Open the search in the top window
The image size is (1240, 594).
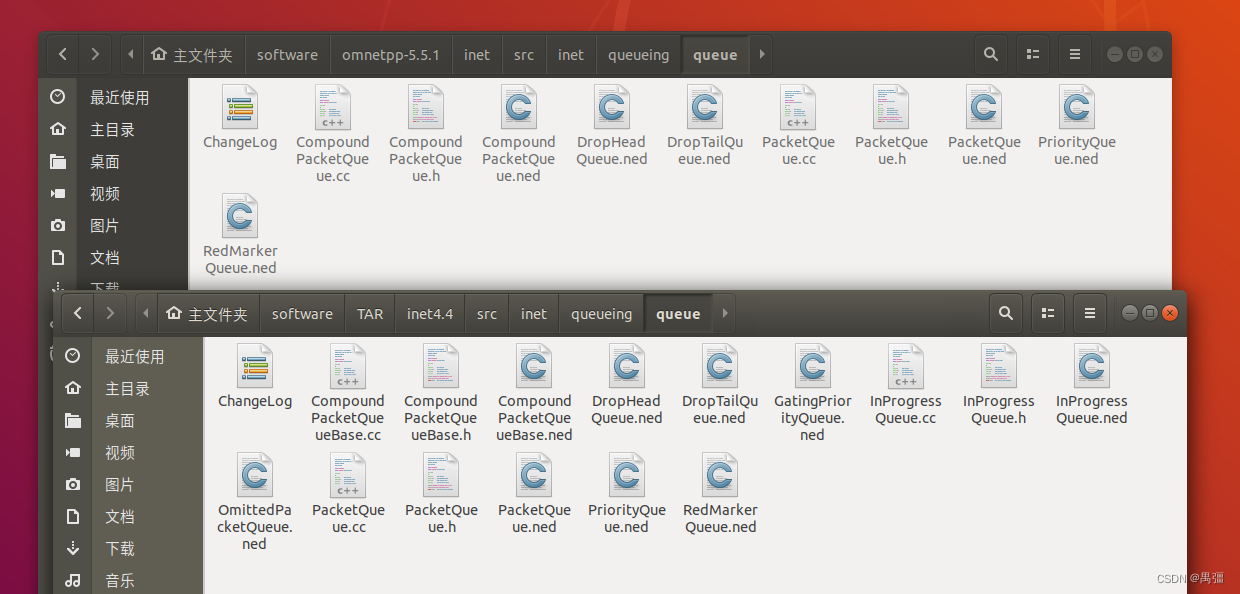990,55
